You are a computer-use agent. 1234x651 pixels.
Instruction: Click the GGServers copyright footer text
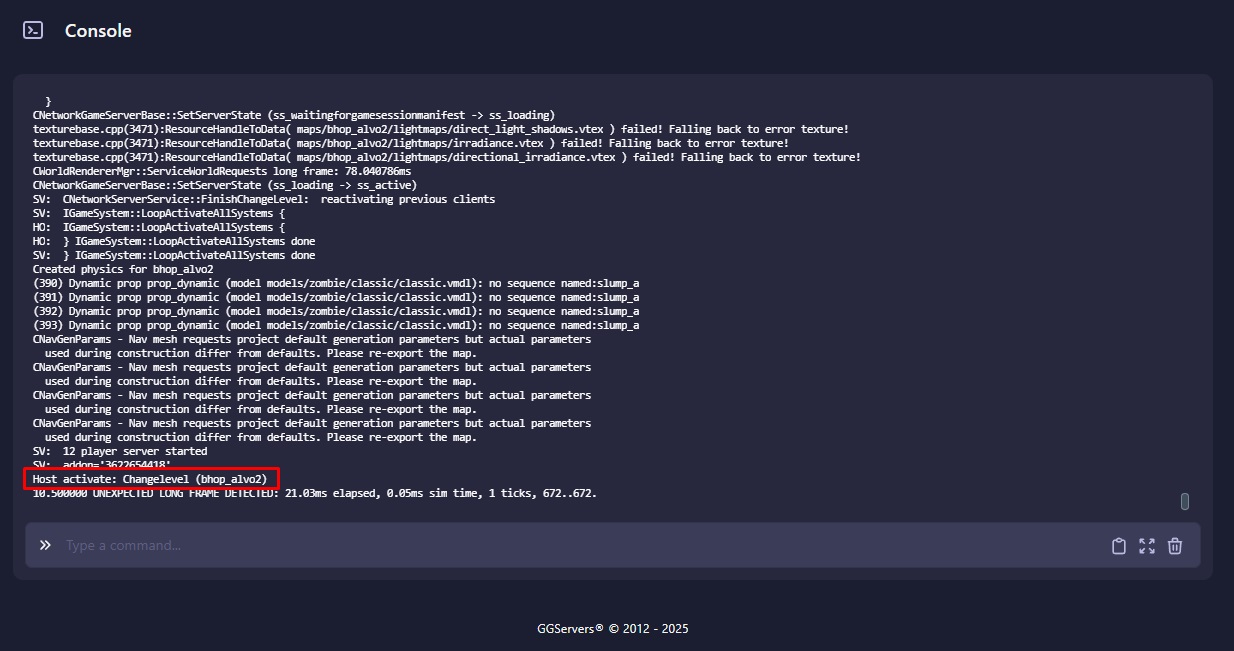tap(613, 629)
